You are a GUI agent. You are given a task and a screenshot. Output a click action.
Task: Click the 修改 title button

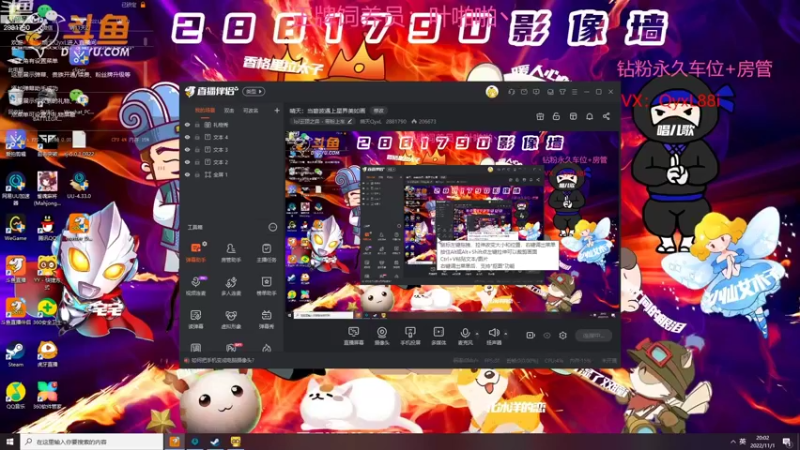(x=378, y=110)
